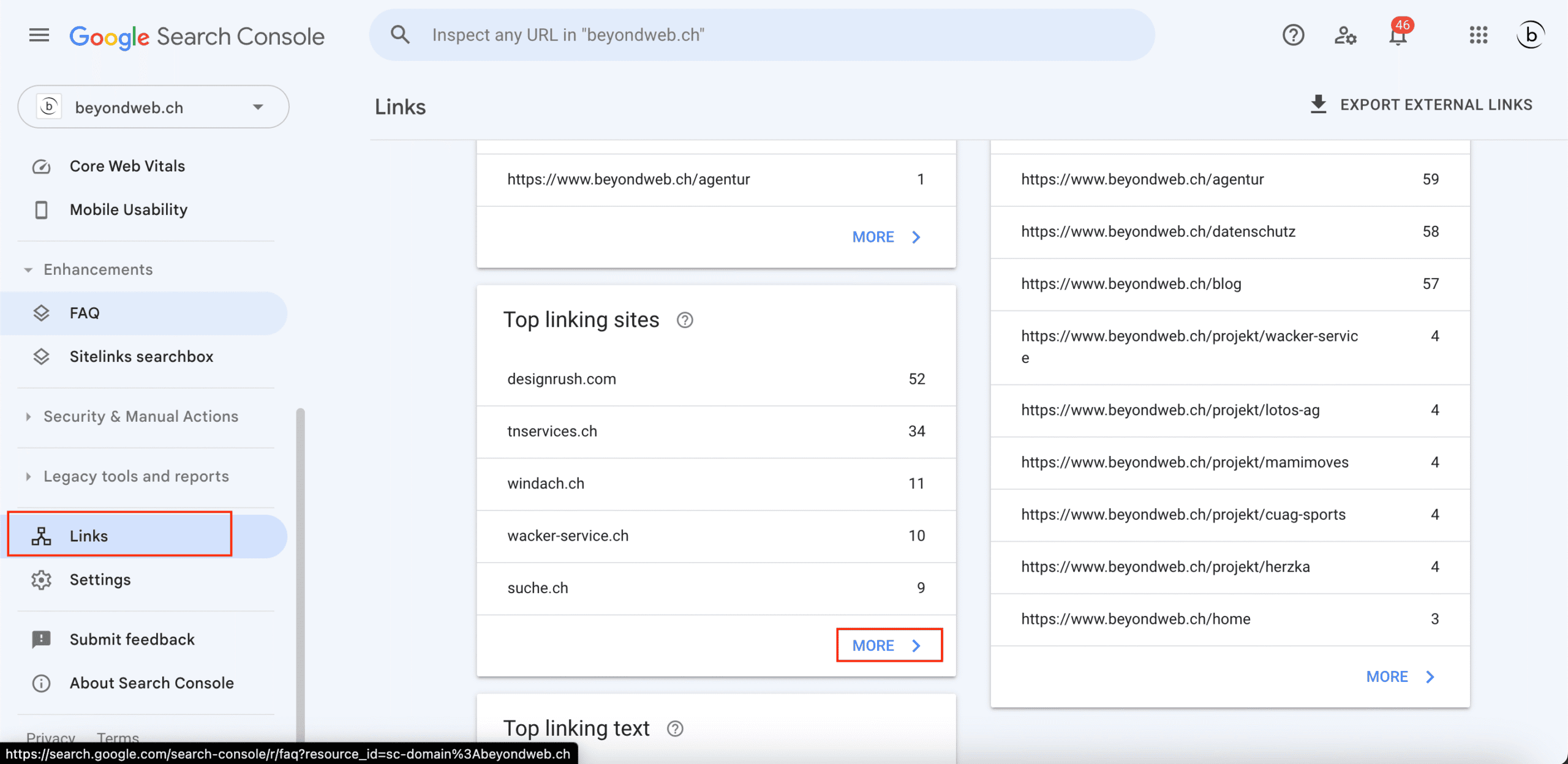Show help for Top linking sites
The image size is (1568, 764).
685,320
